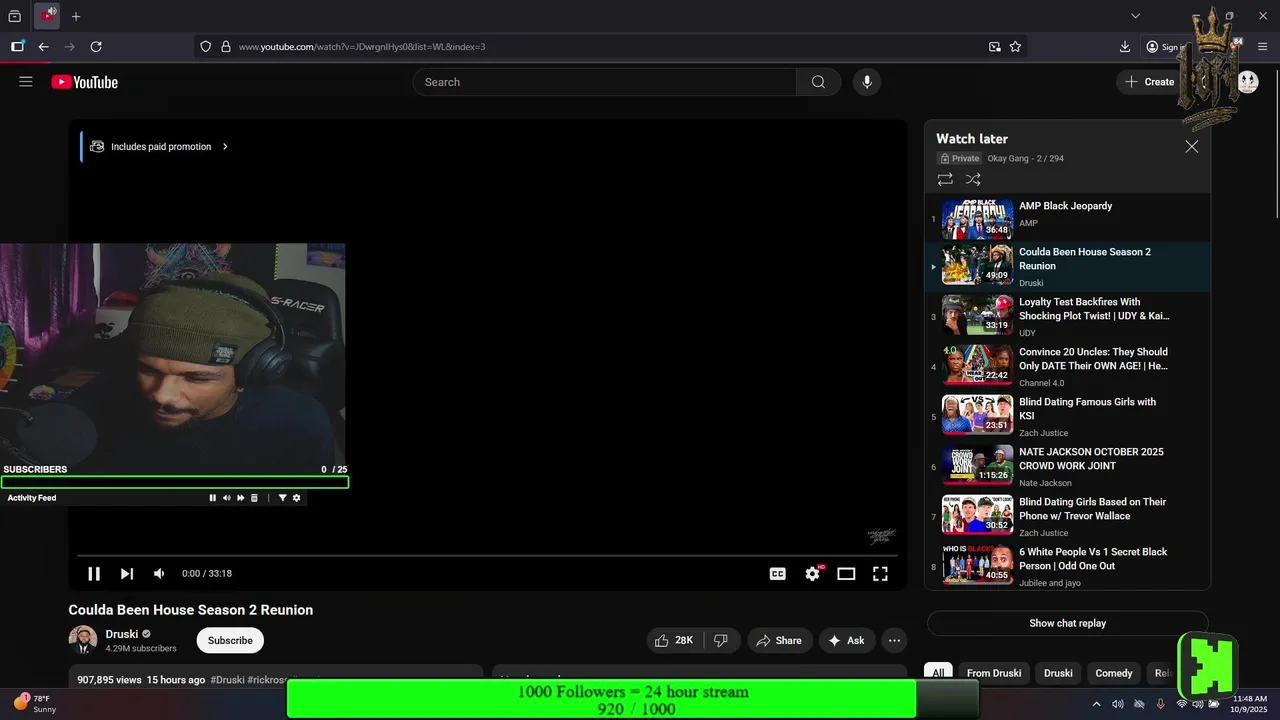Enter full screen mode
Screen dimensions: 1280x720
(x=880, y=573)
